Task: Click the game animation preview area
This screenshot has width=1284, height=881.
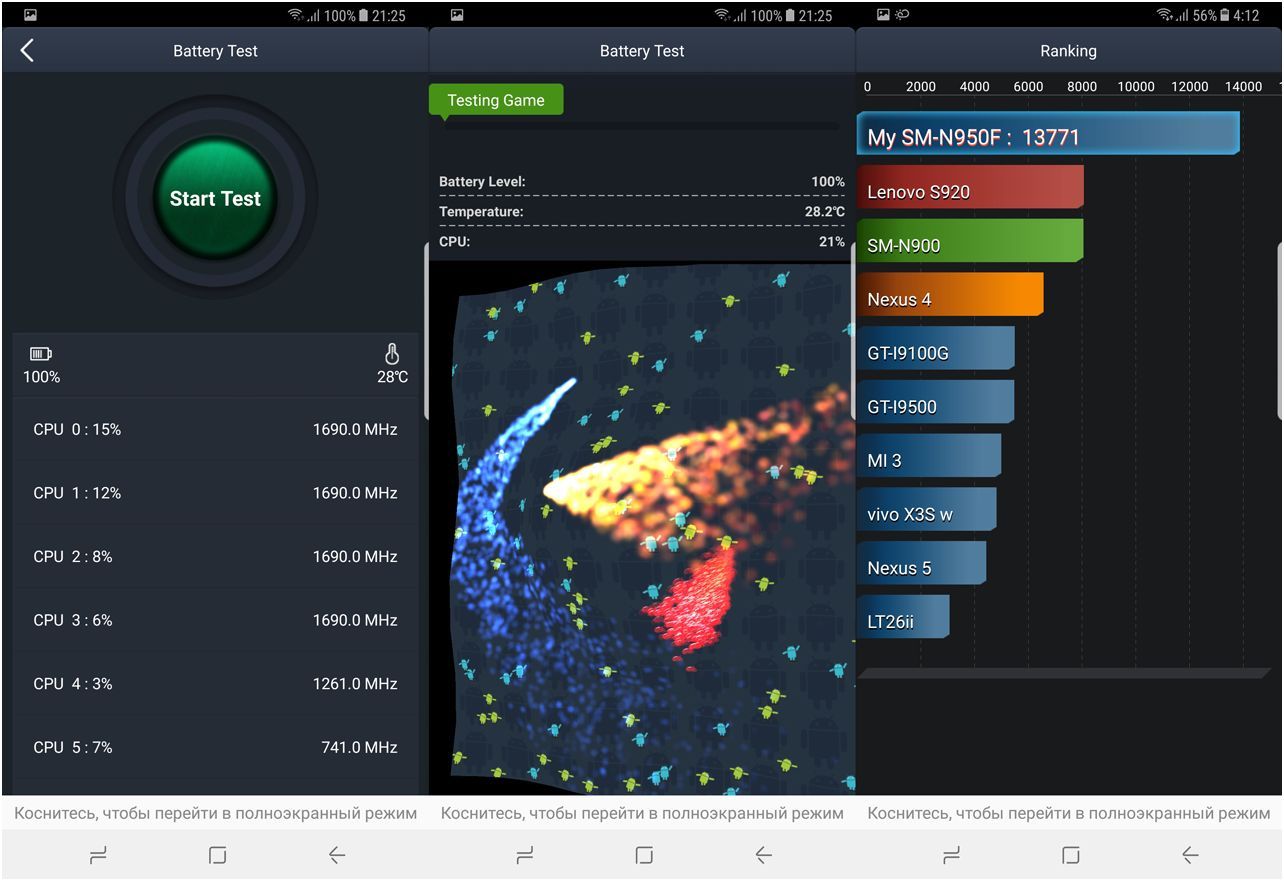Action: (642, 530)
